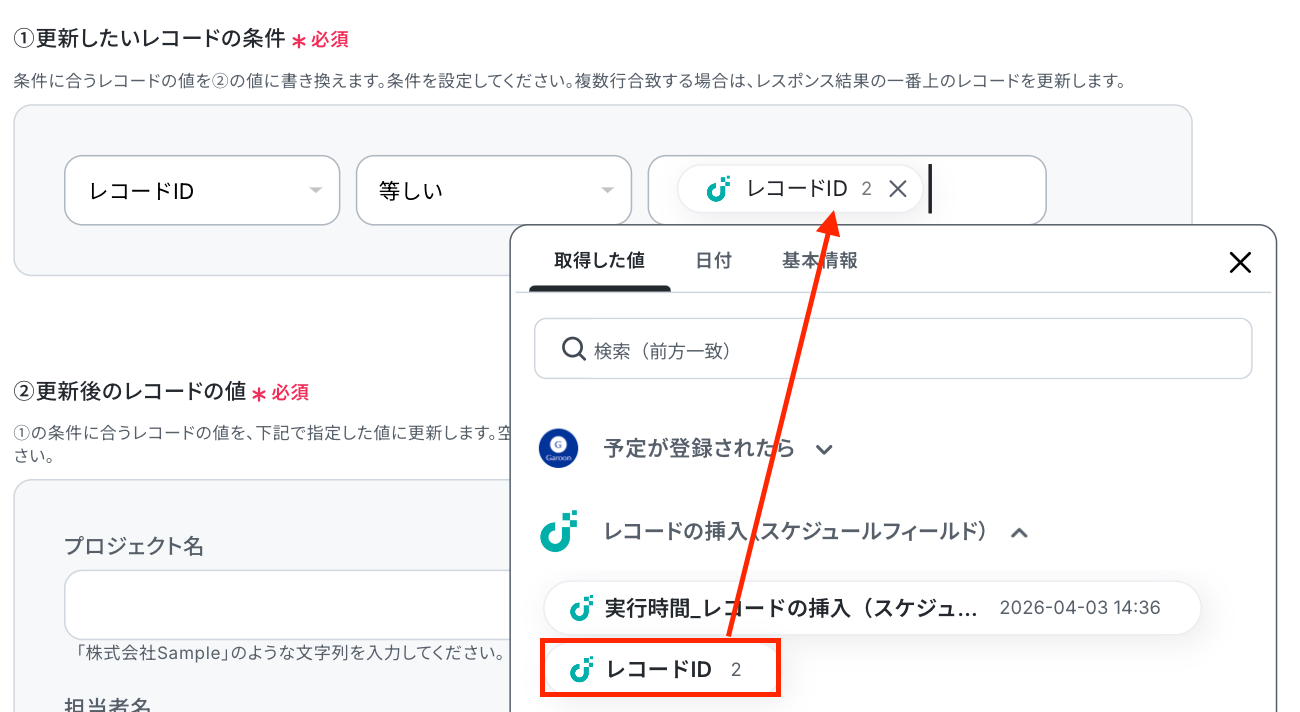Open the 等しい operator dropdown
Viewport: 1300px width, 712px height.
pos(494,190)
